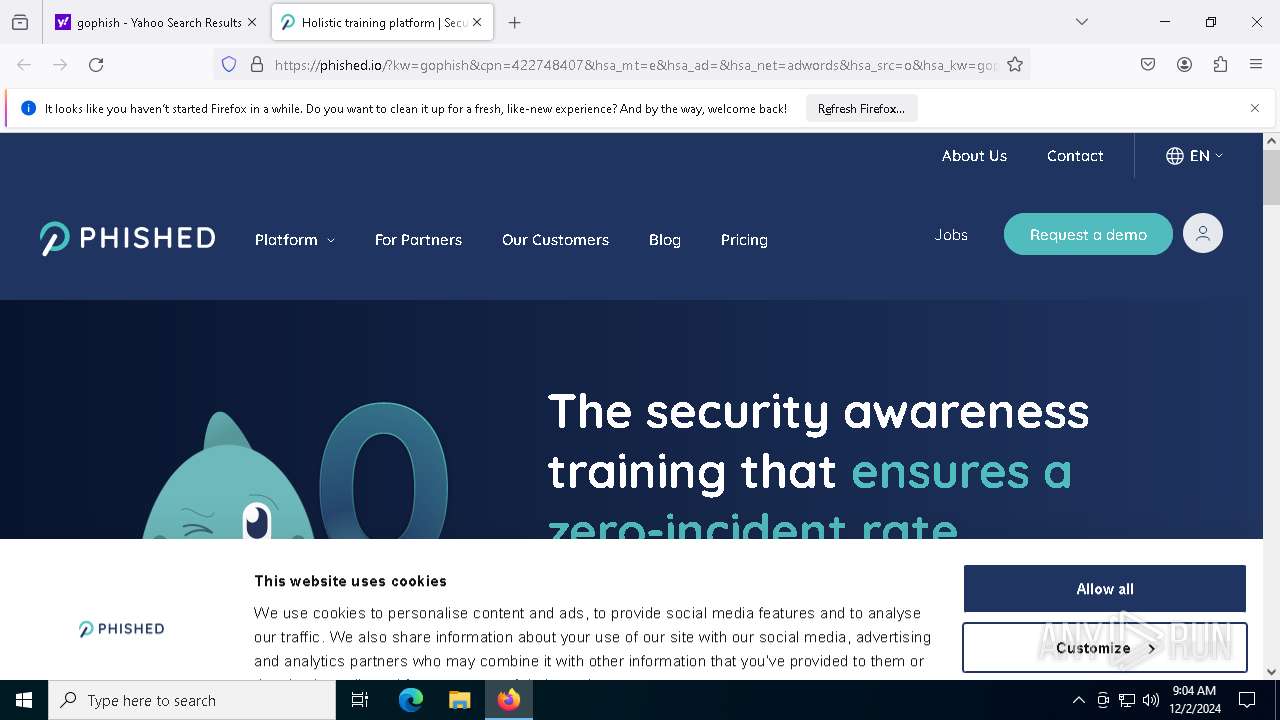Open the notification center icon
This screenshot has width=1280, height=720.
1247,700
